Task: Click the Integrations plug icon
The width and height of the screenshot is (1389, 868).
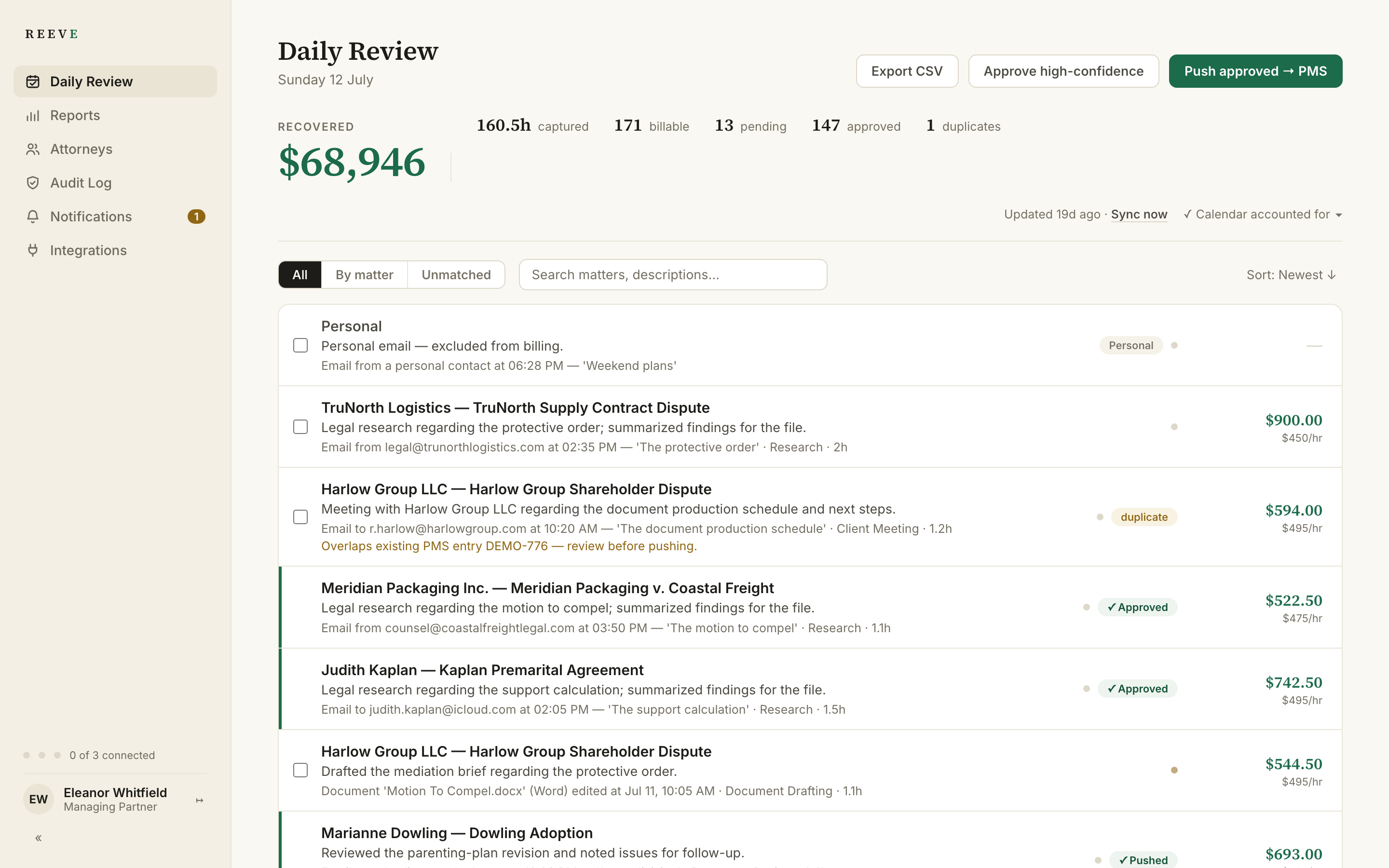Action: [x=33, y=250]
